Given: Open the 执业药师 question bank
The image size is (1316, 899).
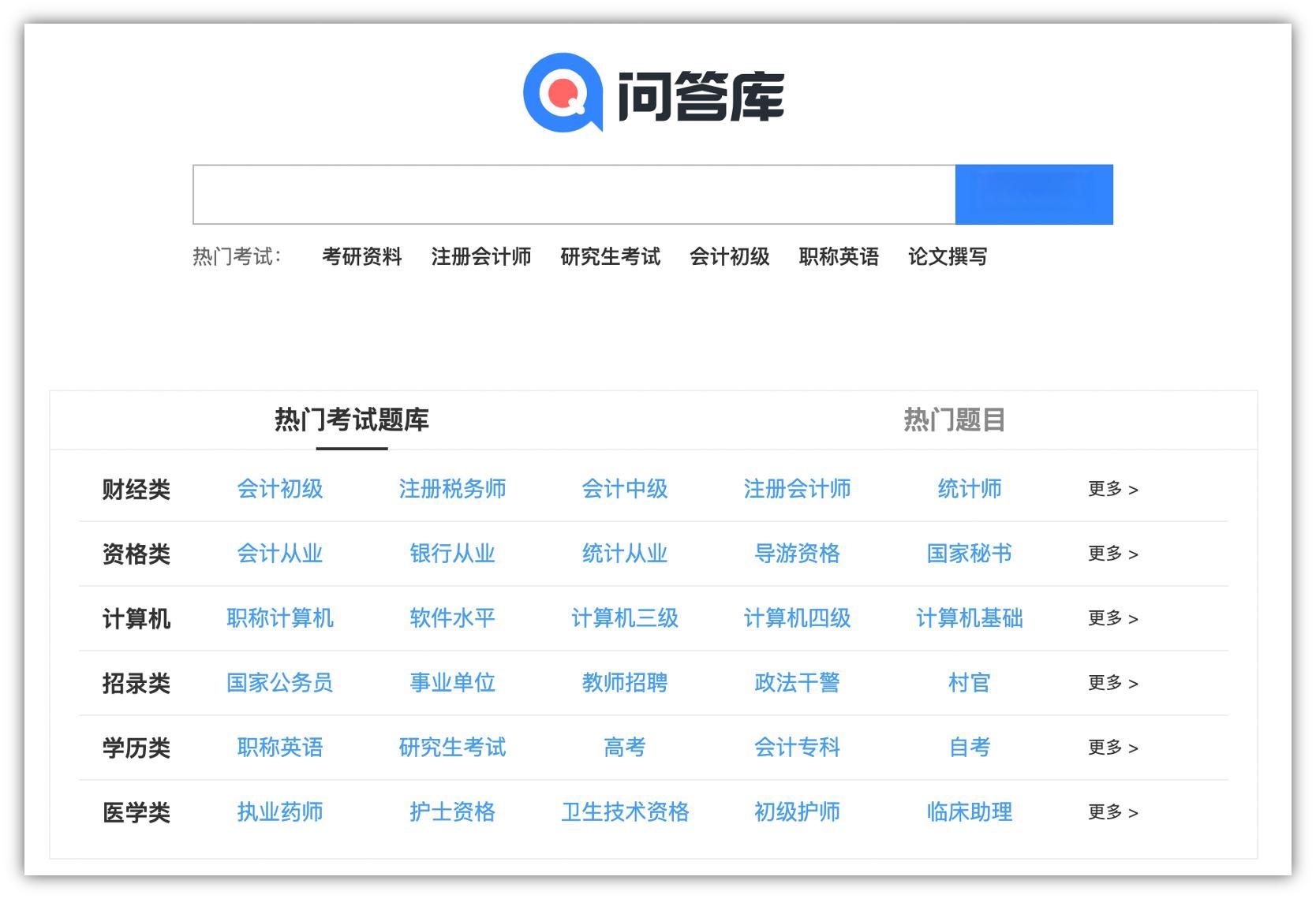Looking at the screenshot, I should pyautogui.click(x=280, y=812).
